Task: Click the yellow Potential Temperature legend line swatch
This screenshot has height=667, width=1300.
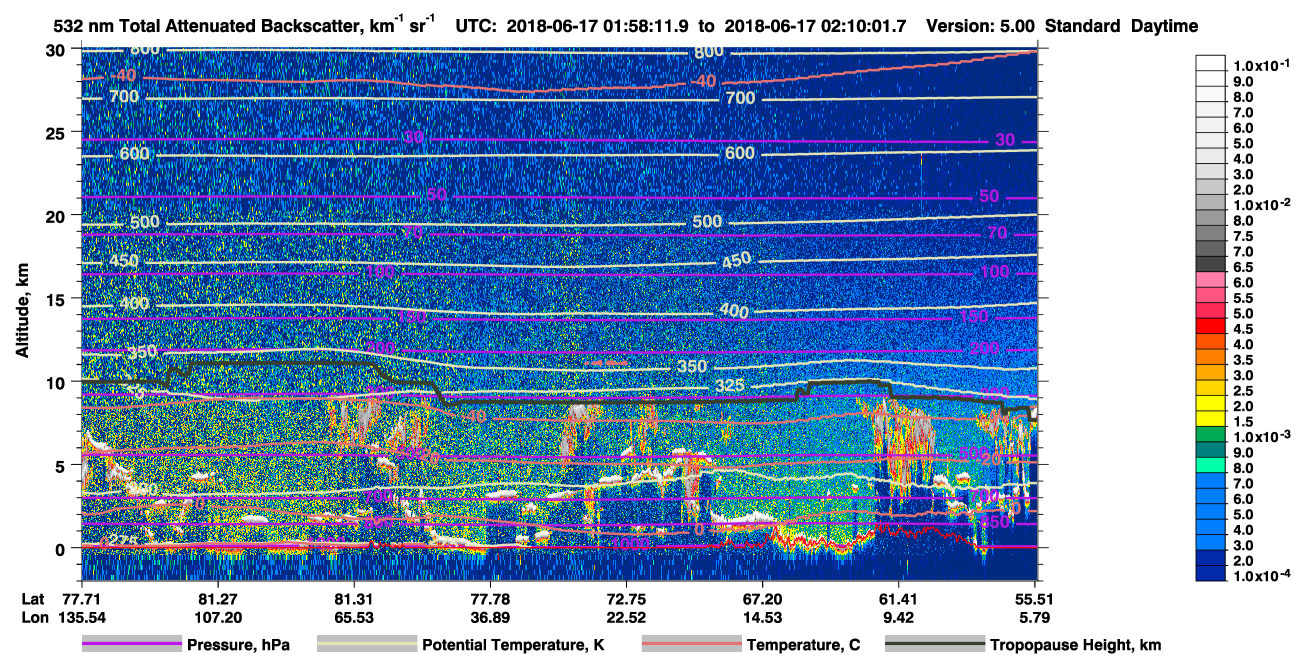Action: 366,645
